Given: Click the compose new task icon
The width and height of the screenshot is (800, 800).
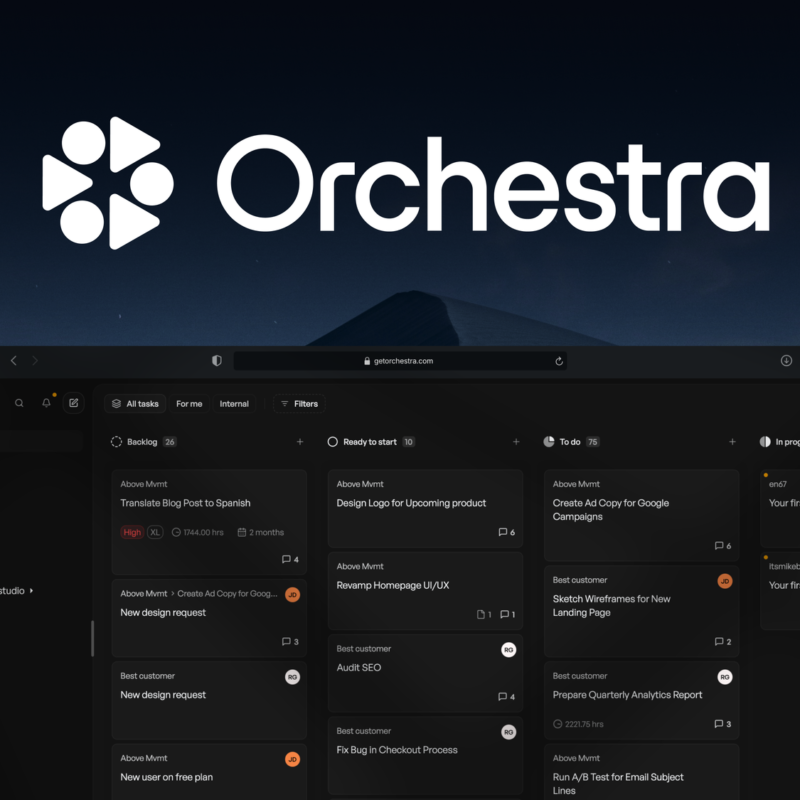Looking at the screenshot, I should pyautogui.click(x=73, y=404).
